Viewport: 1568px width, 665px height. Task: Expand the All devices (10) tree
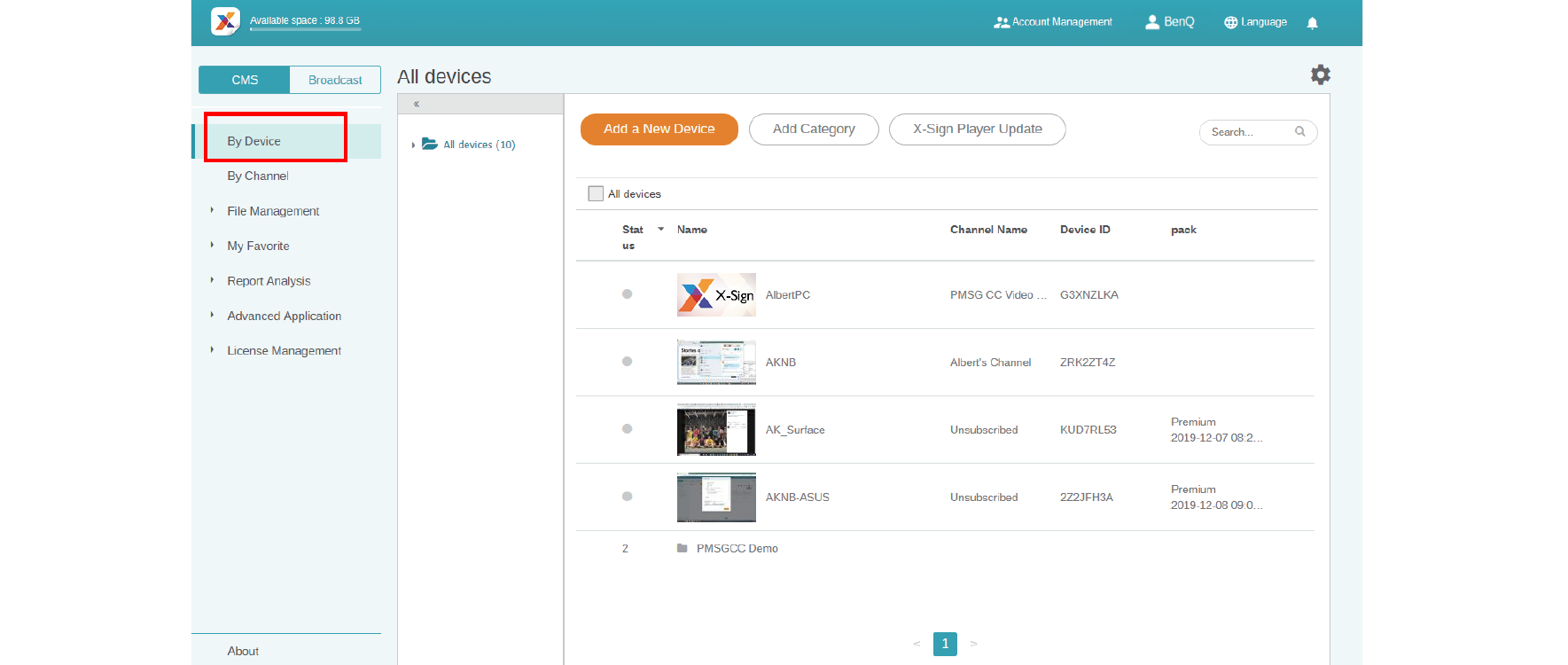click(x=413, y=145)
